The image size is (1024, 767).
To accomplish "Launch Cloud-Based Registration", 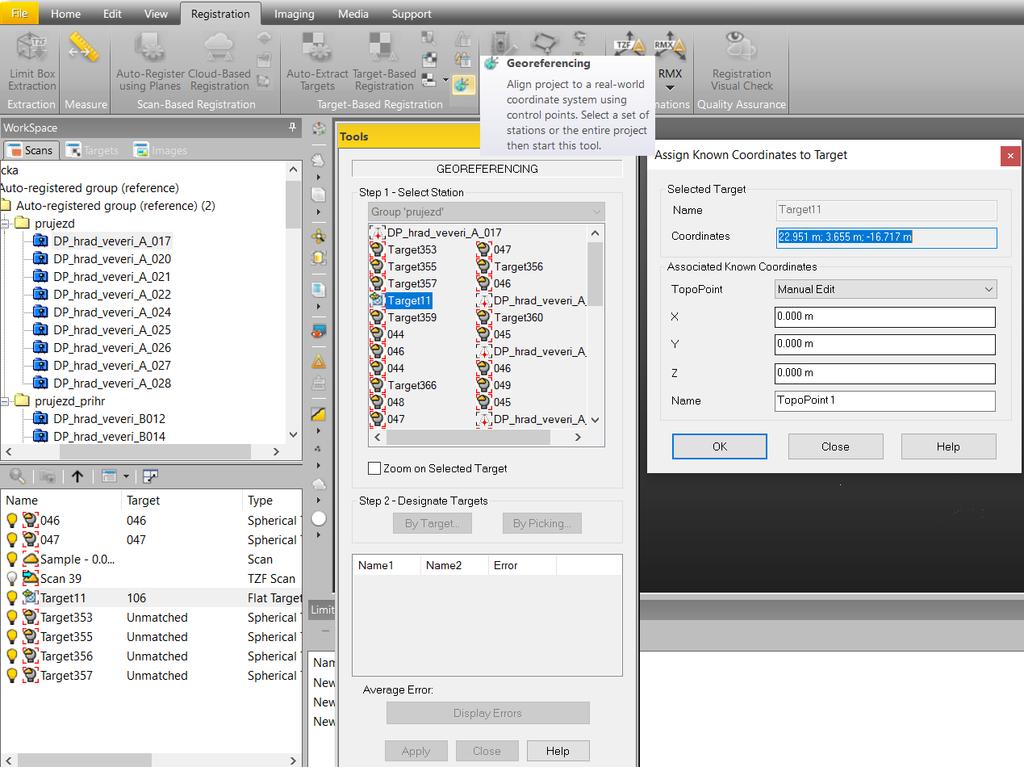I will point(219,62).
